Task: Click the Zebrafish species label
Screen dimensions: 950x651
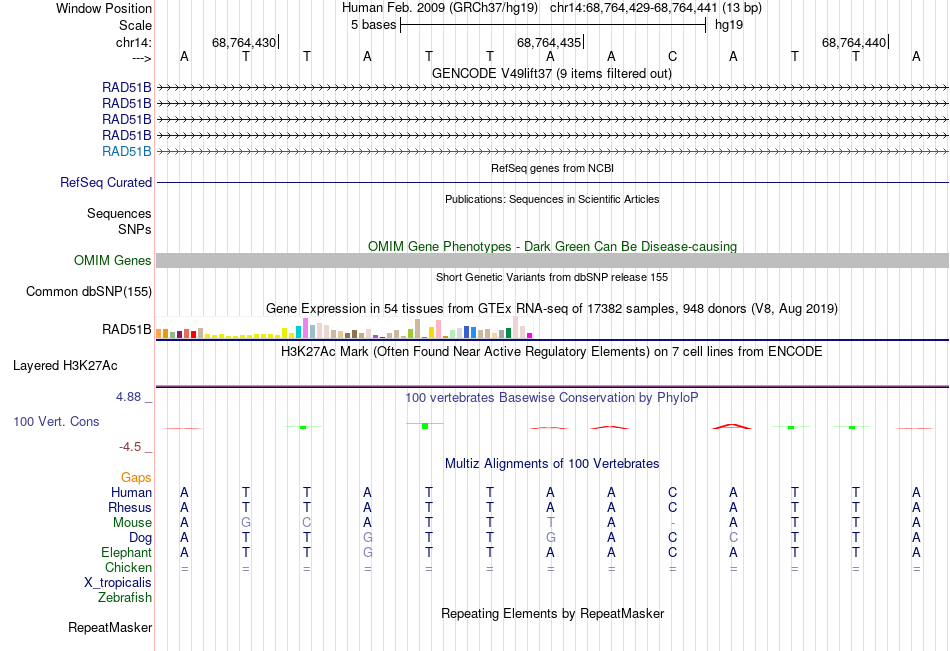Action: pos(125,598)
